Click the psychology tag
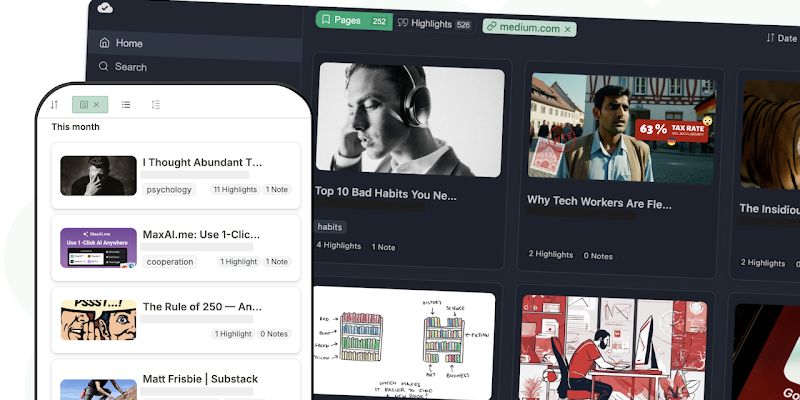The image size is (800, 400). point(169,189)
